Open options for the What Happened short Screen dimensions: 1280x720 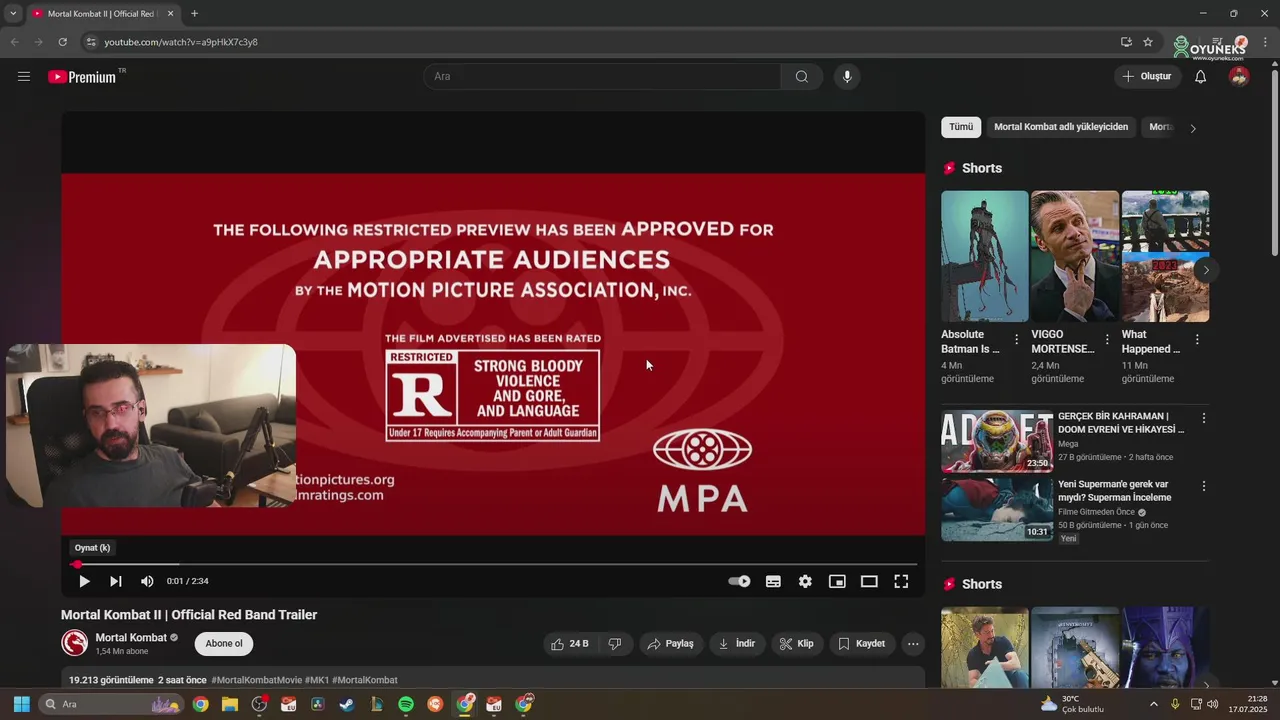(1197, 340)
